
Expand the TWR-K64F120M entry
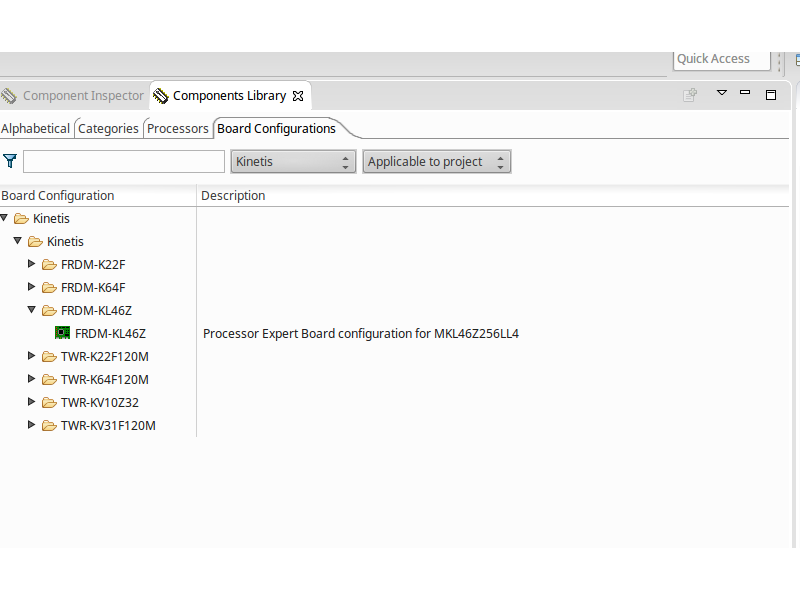pyautogui.click(x=31, y=379)
